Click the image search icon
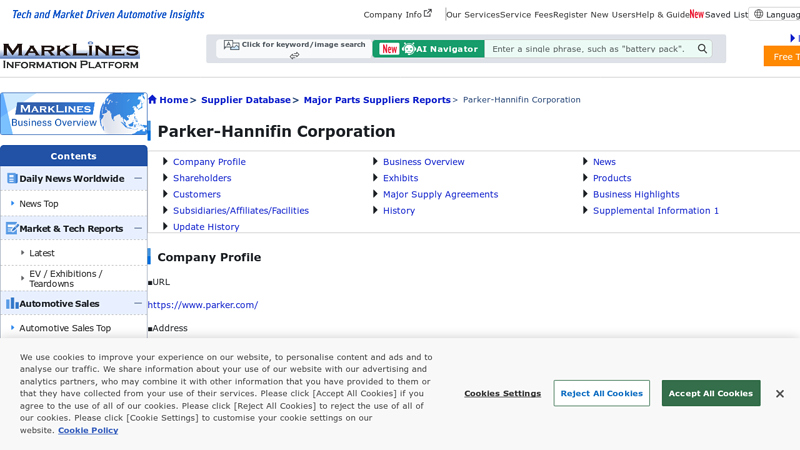800x450 pixels. coord(231,45)
